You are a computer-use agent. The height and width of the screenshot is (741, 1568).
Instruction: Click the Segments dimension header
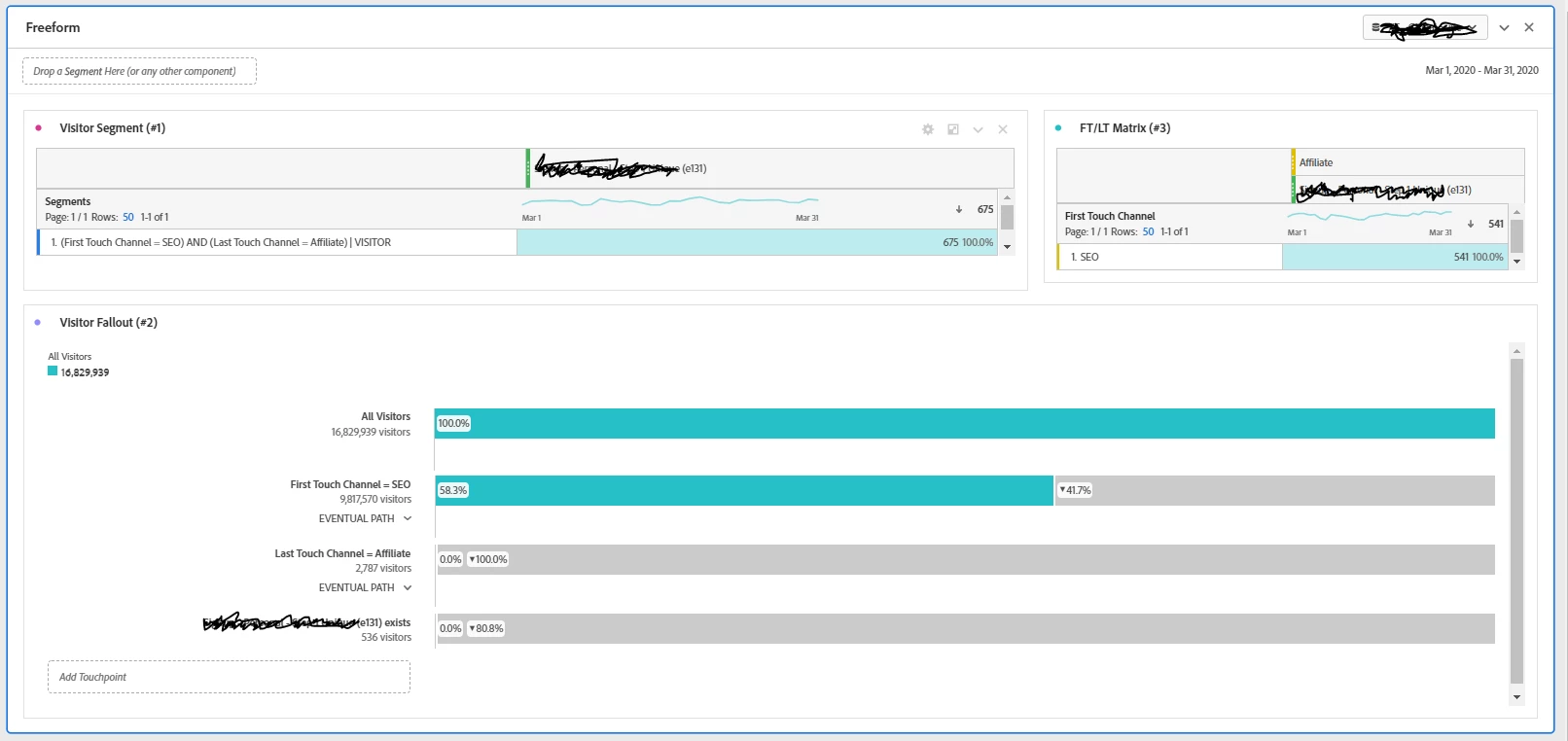68,201
